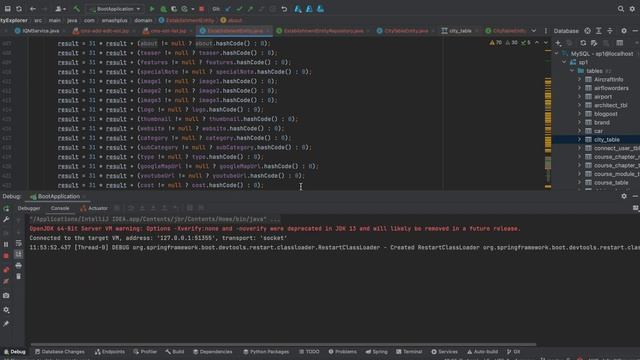Click the console horizontal scrollbar
Image resolution: width=640 pixels, height=360 pixels.
(x=283, y=344)
